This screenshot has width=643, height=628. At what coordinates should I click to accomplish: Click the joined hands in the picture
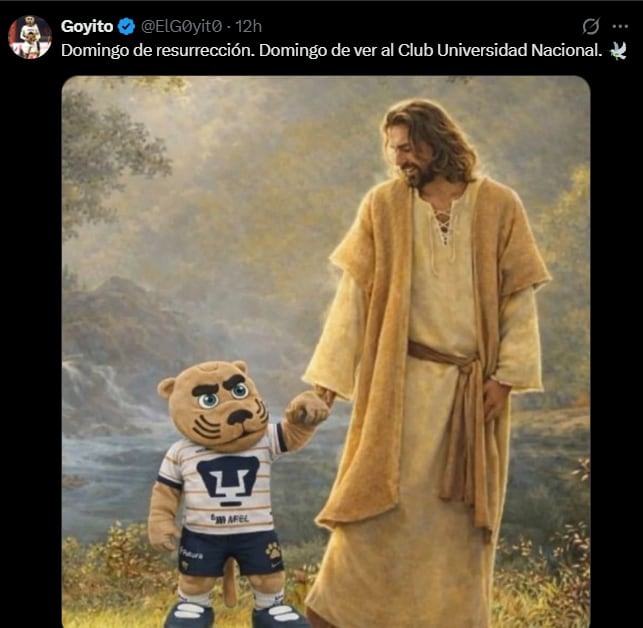pos(308,406)
